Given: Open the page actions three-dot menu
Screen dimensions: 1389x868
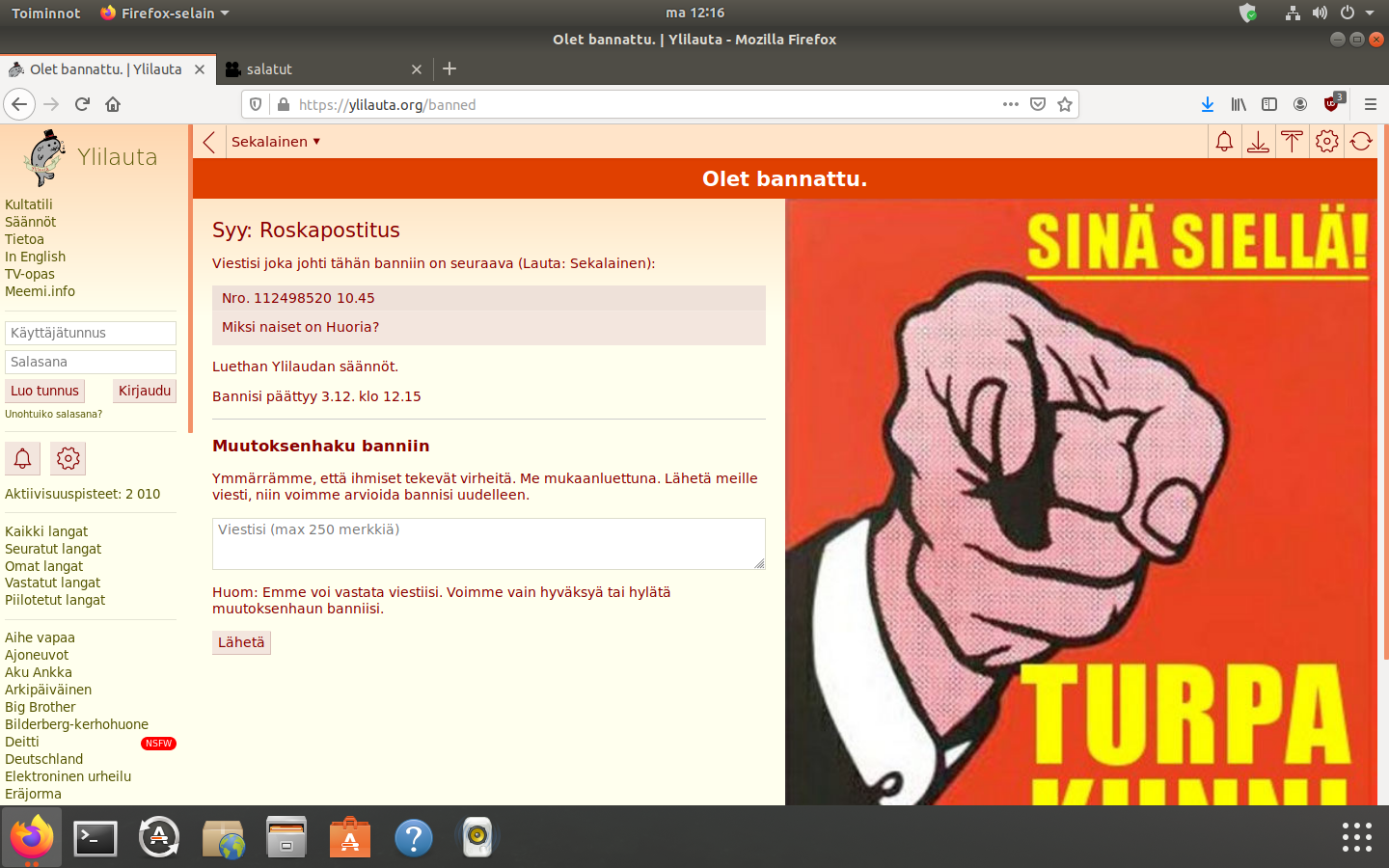Looking at the screenshot, I should coord(1010,104).
